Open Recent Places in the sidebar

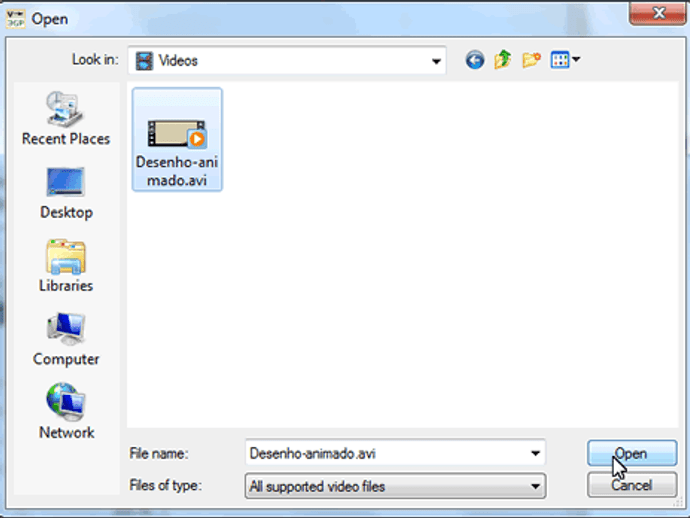pos(66,118)
